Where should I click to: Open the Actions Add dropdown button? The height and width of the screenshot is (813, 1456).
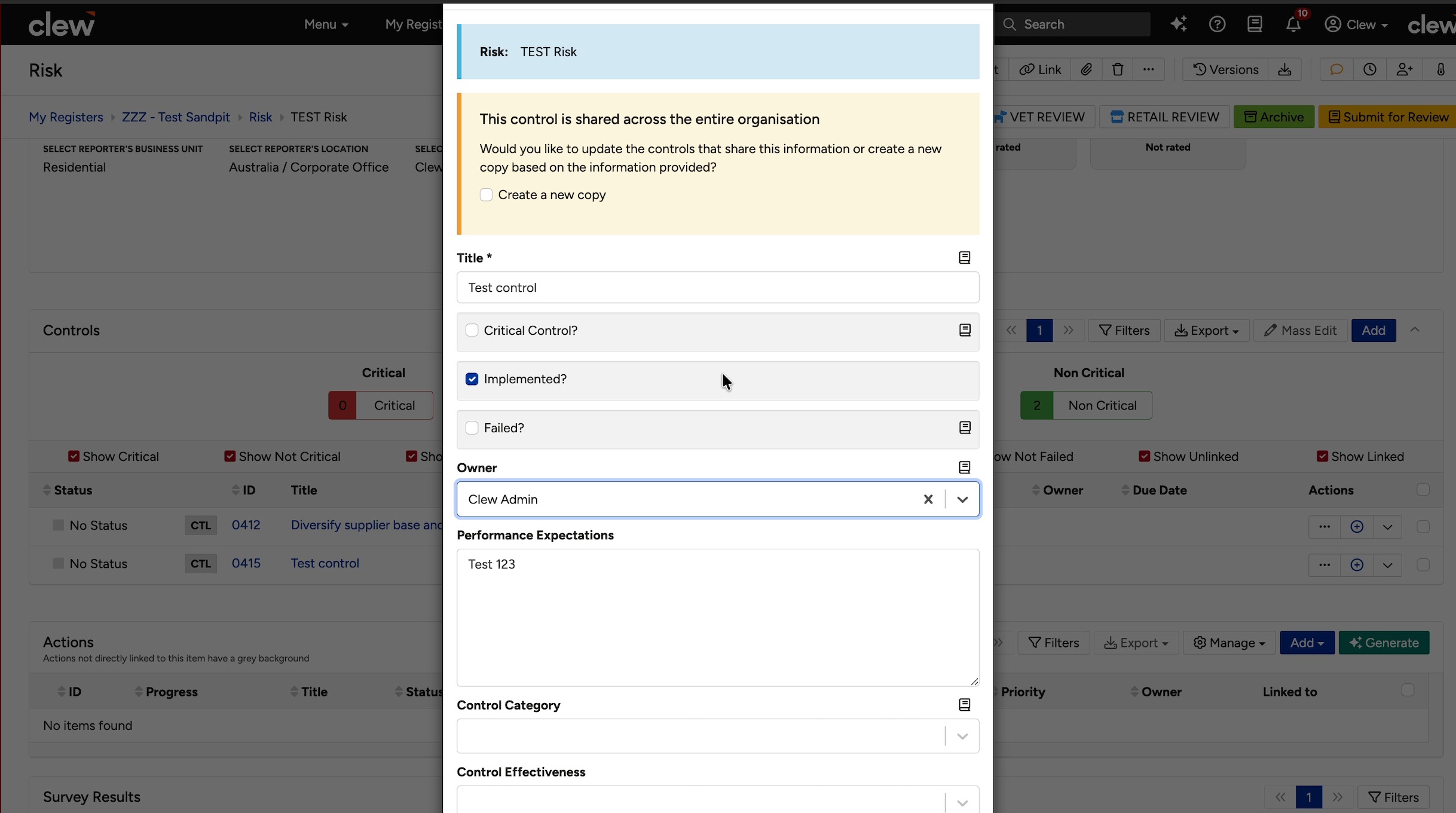pos(1307,643)
